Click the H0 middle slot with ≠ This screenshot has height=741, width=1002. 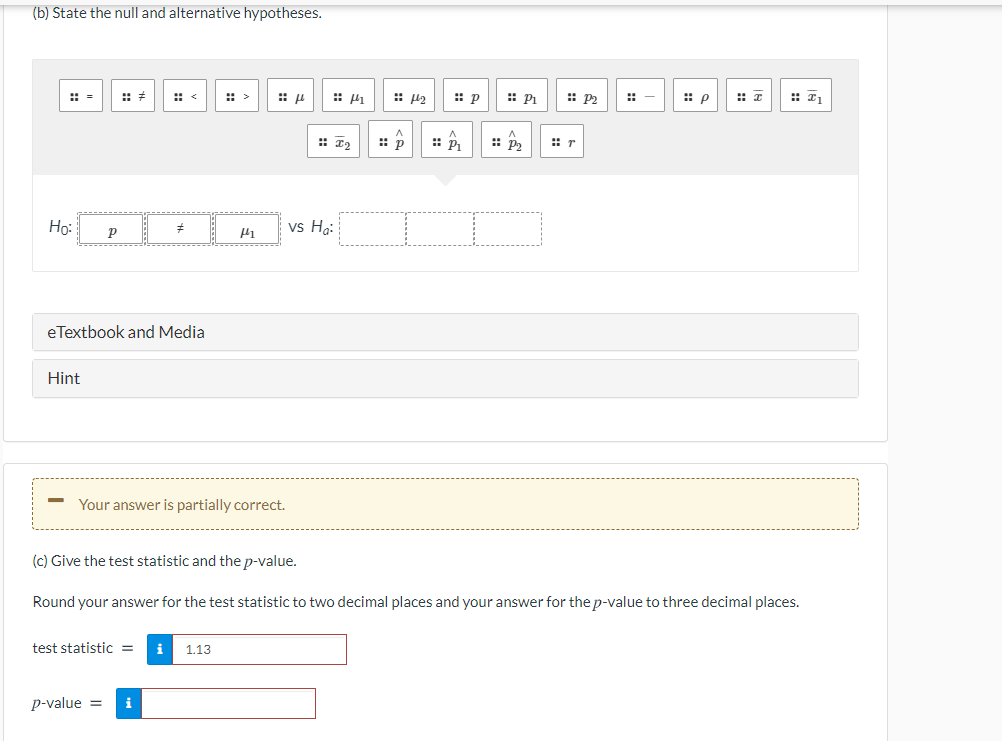point(179,229)
